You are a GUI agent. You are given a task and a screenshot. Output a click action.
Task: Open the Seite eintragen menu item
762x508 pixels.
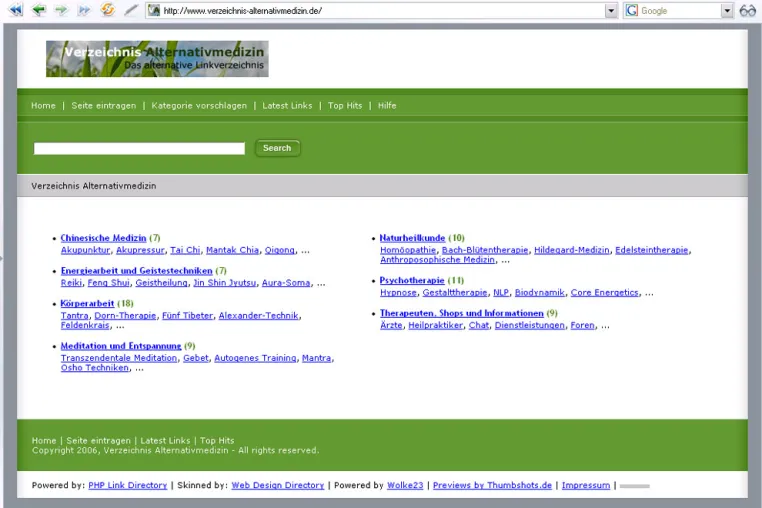click(x=104, y=105)
